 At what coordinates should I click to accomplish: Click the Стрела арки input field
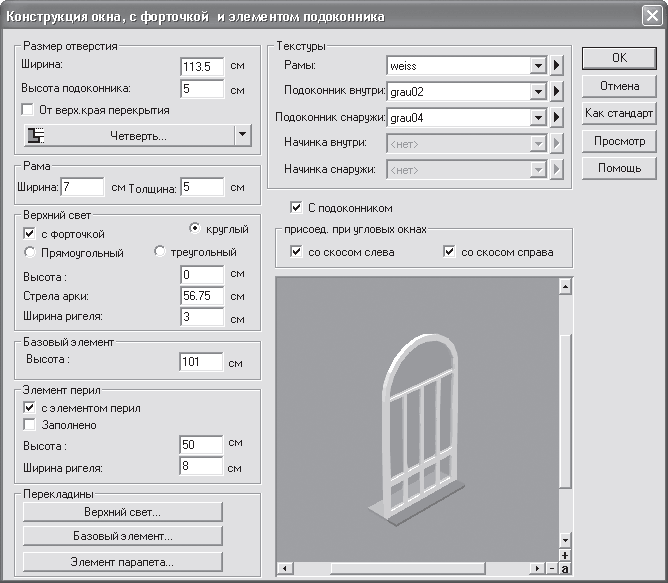pos(202,296)
